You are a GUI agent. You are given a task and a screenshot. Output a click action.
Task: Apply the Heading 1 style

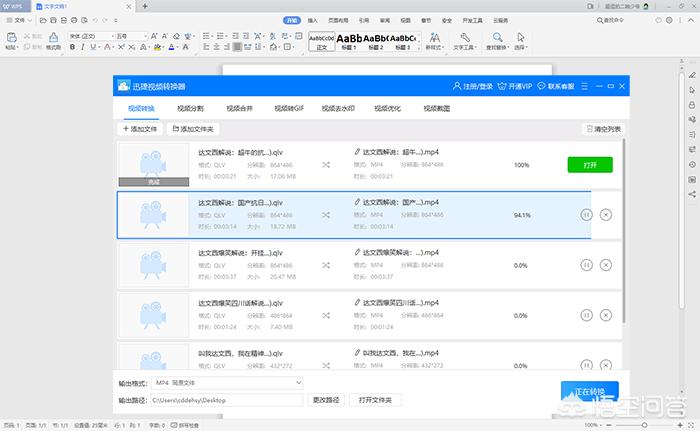point(349,41)
